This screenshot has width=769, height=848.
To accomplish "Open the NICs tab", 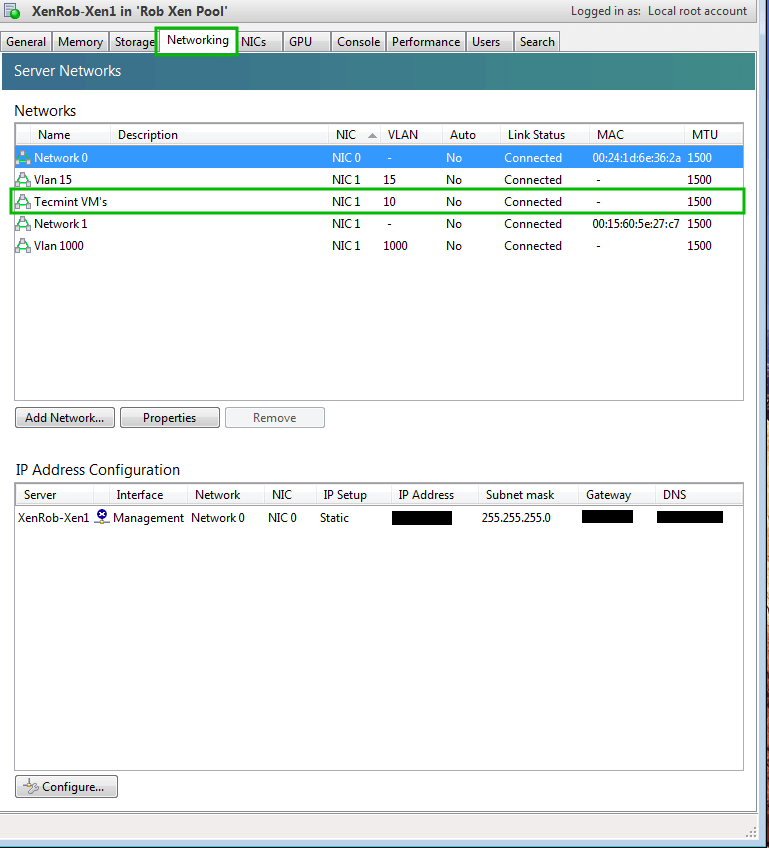I will [253, 41].
